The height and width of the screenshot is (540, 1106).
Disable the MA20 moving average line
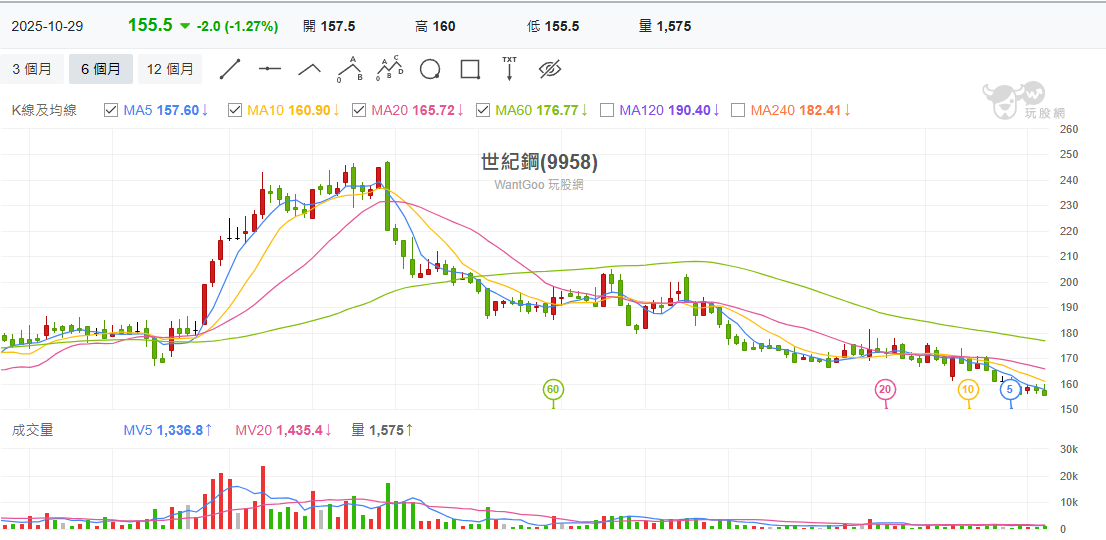click(x=359, y=110)
